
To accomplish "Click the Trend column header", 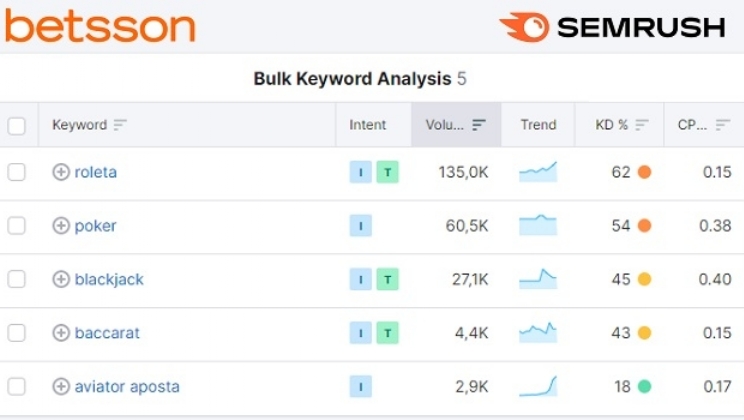I will click(538, 125).
